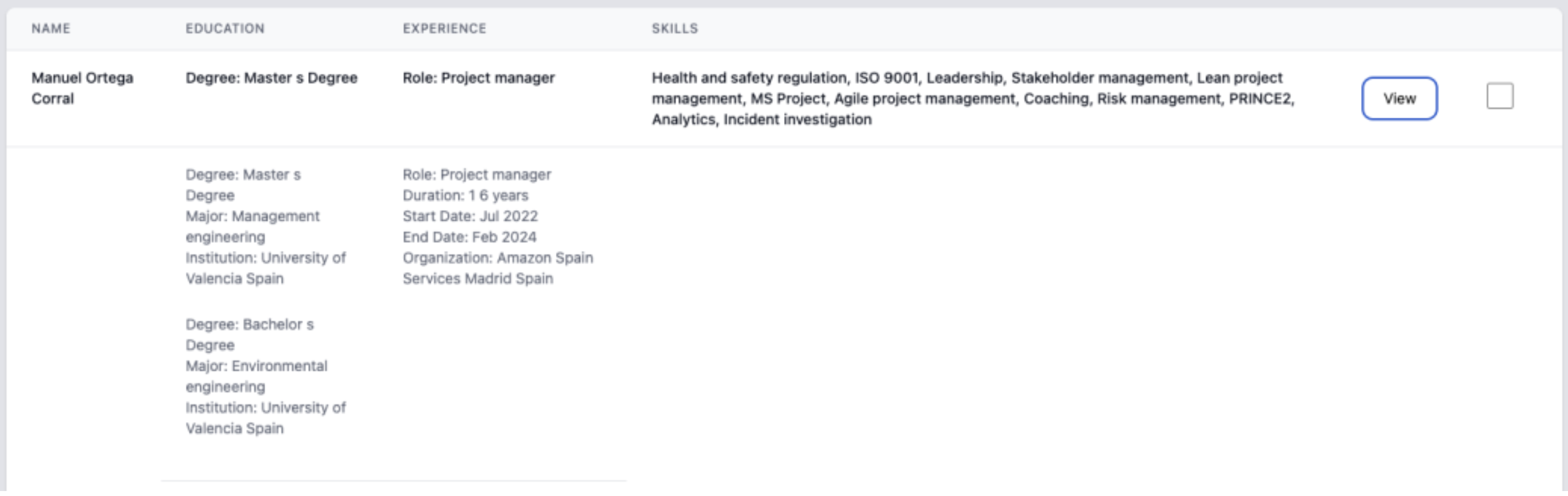Click the grey 'Role: Project manager' detail line
Image resolution: width=1568 pixels, height=496 pixels.
point(477,175)
